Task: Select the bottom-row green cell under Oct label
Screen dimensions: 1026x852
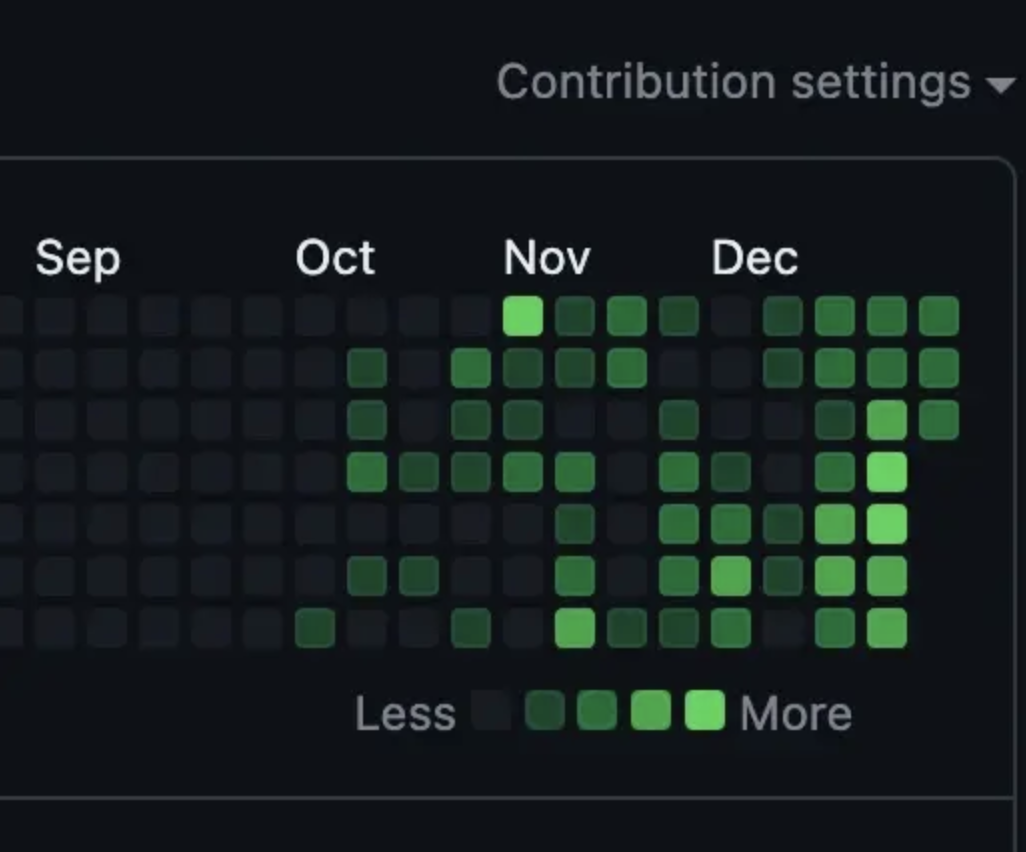Action: [315, 628]
